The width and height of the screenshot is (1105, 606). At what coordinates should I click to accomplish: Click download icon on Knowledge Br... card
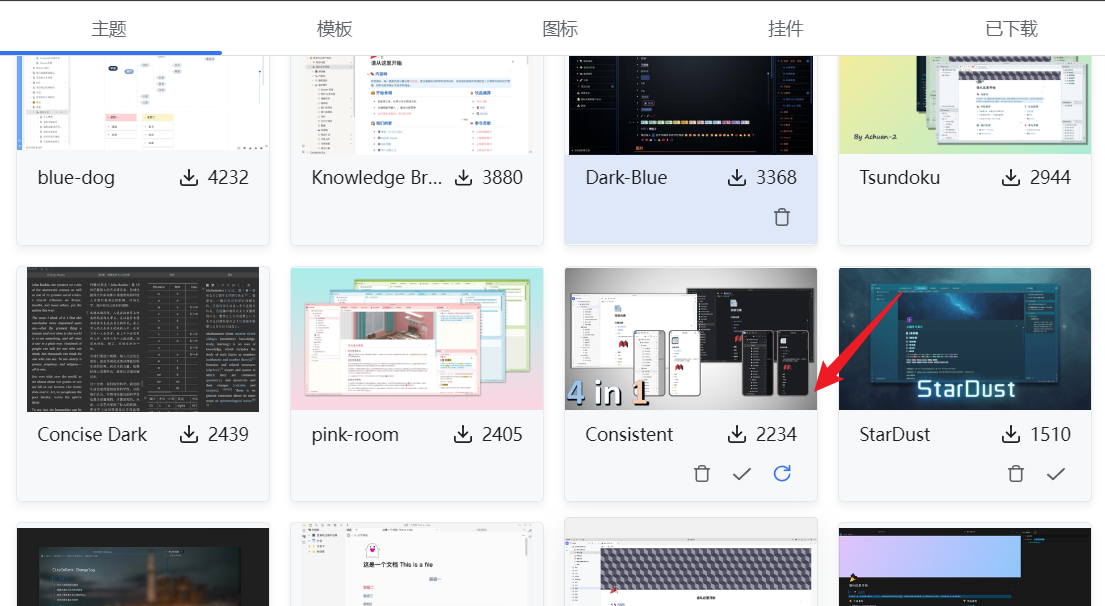click(463, 178)
